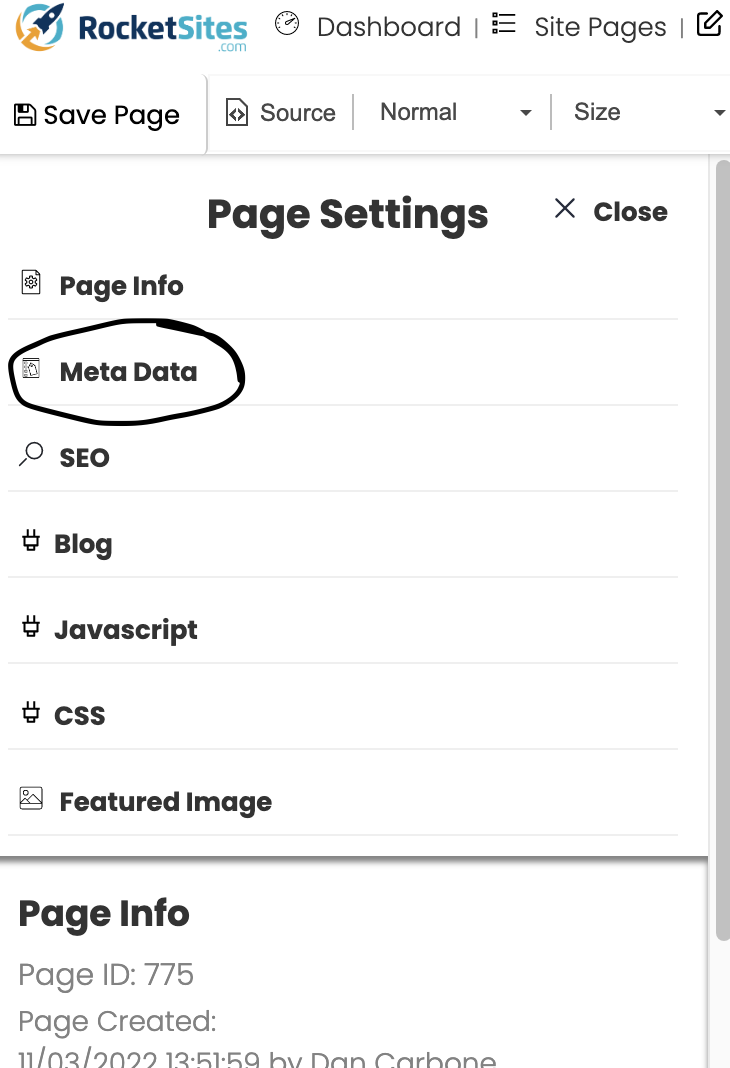Click the Blog plug icon
Image resolution: width=730 pixels, height=1068 pixels.
point(31,542)
